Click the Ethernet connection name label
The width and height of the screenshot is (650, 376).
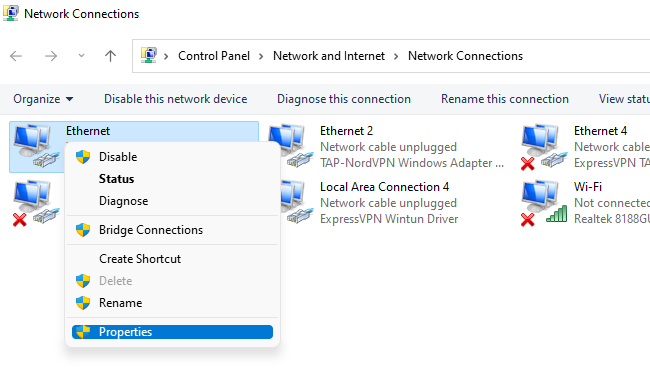[88, 131]
